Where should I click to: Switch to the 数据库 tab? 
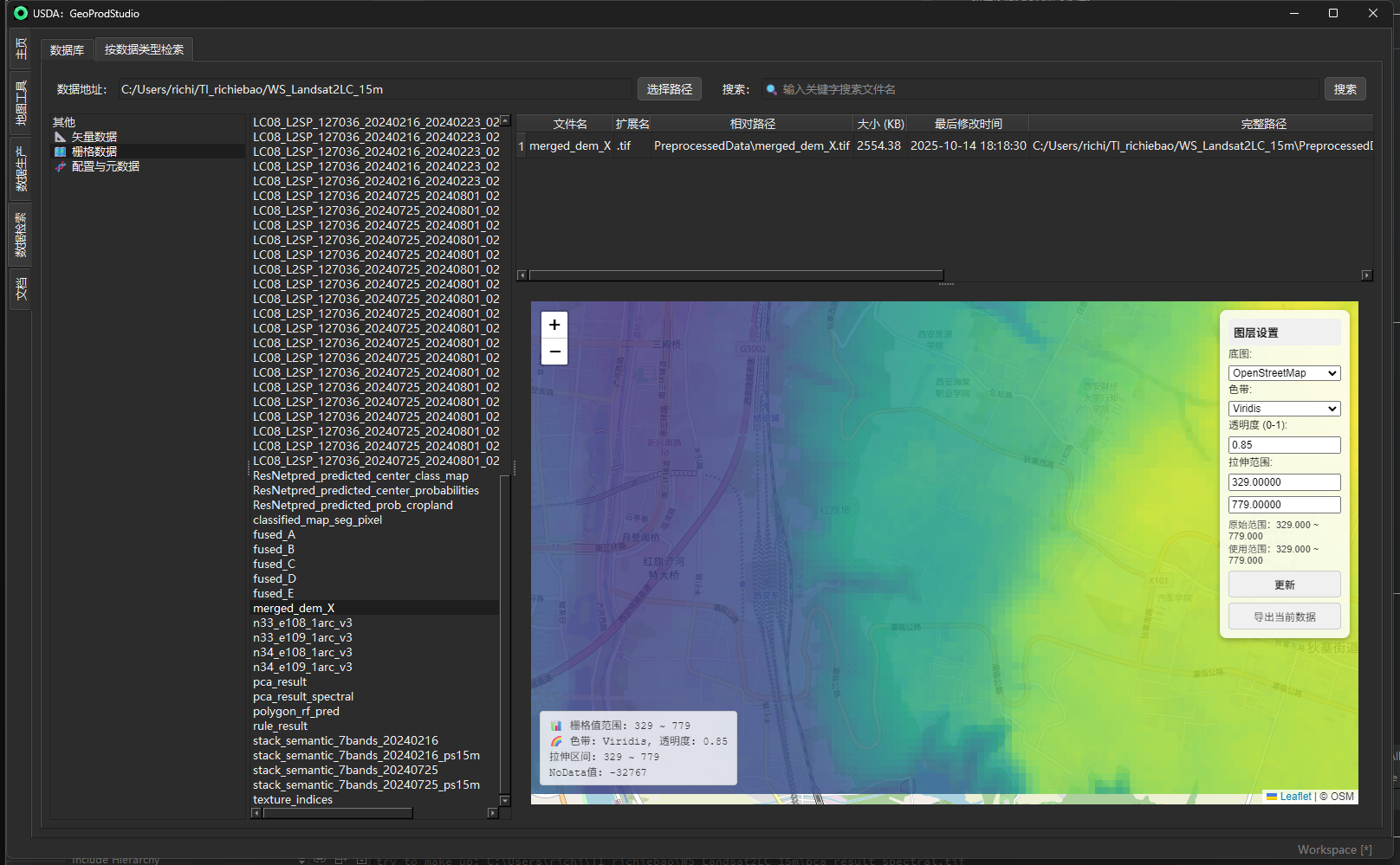click(67, 50)
